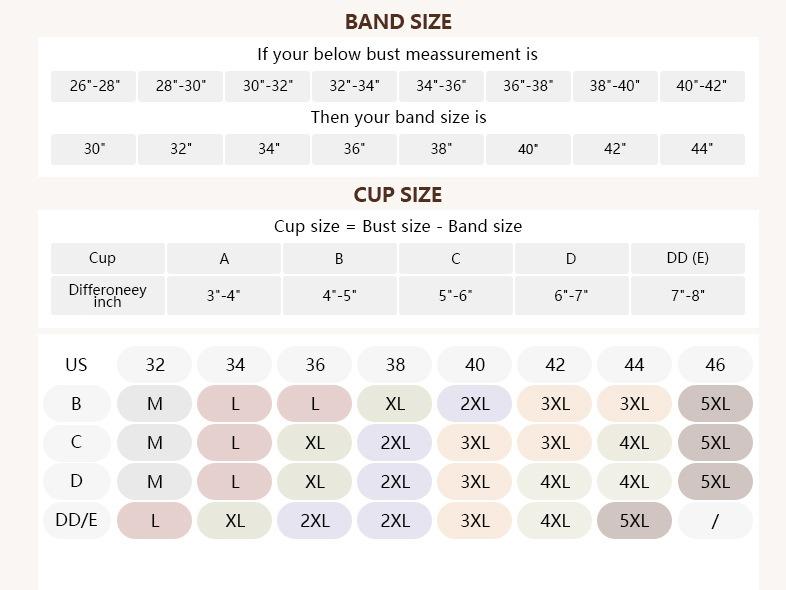Select the 40"-42" below bust measurement cell
Viewport: 786px width, 590px height.
coord(702,86)
